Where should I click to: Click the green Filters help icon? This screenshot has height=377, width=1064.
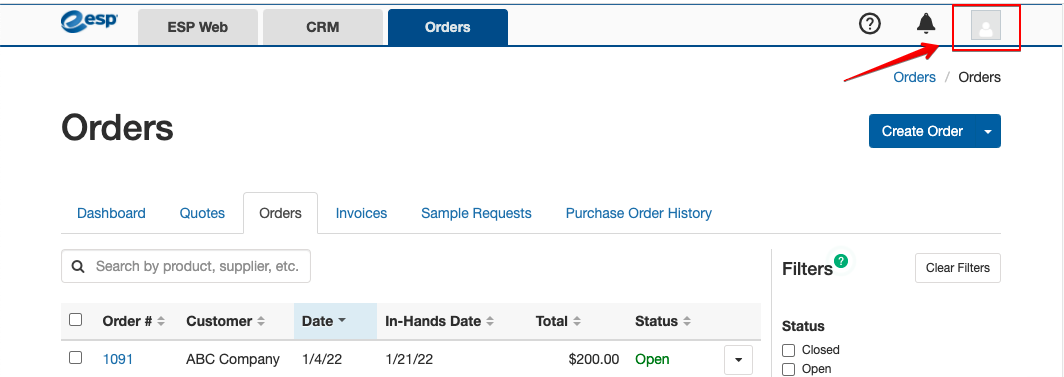point(841,260)
